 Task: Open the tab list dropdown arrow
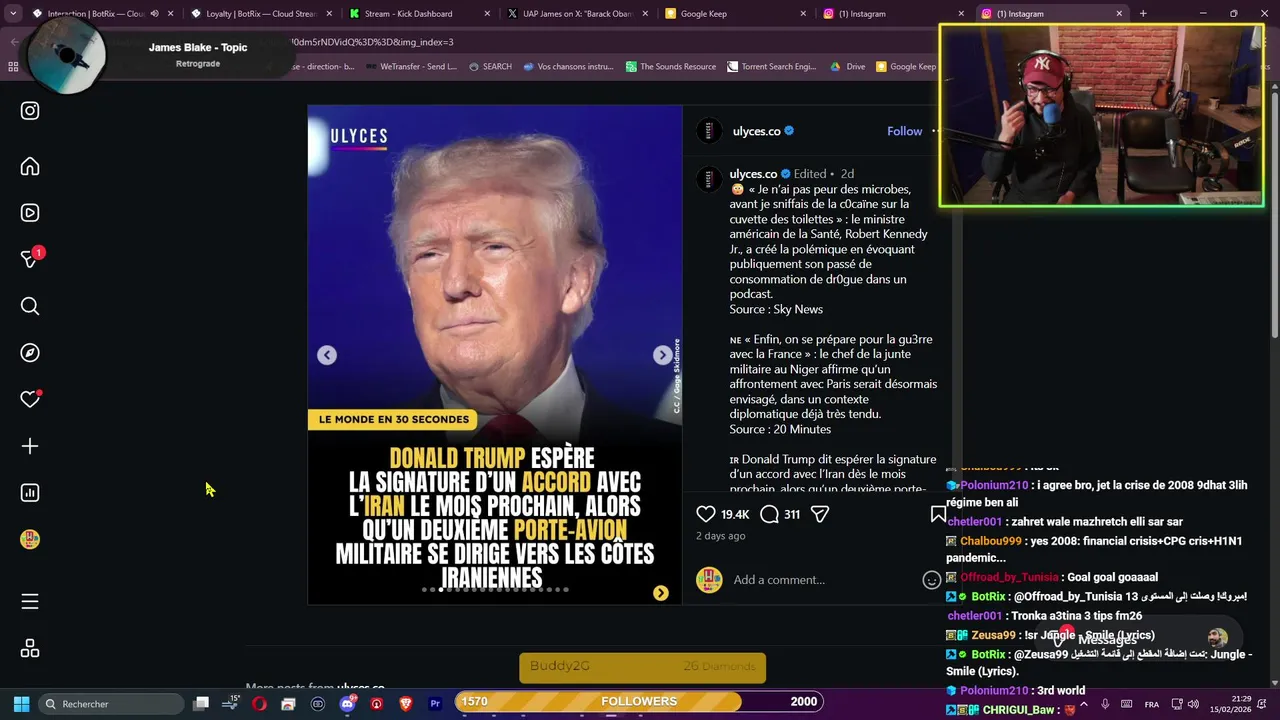tap(13, 14)
